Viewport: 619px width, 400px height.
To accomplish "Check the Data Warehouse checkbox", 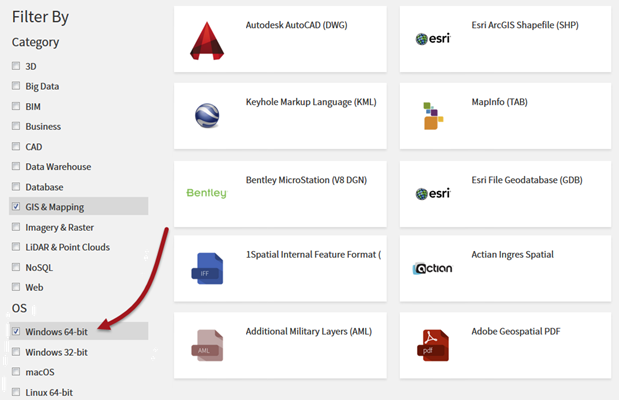I will pyautogui.click(x=16, y=166).
